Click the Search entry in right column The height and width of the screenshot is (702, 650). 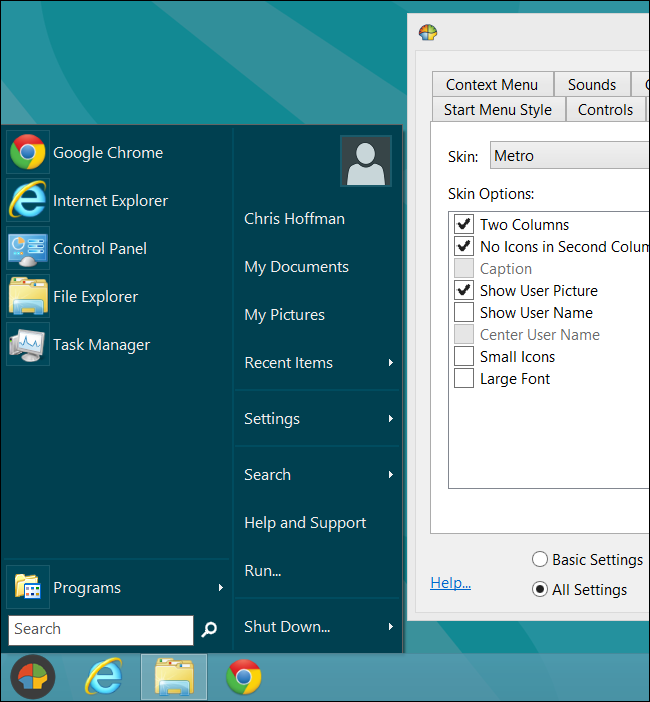(x=267, y=475)
